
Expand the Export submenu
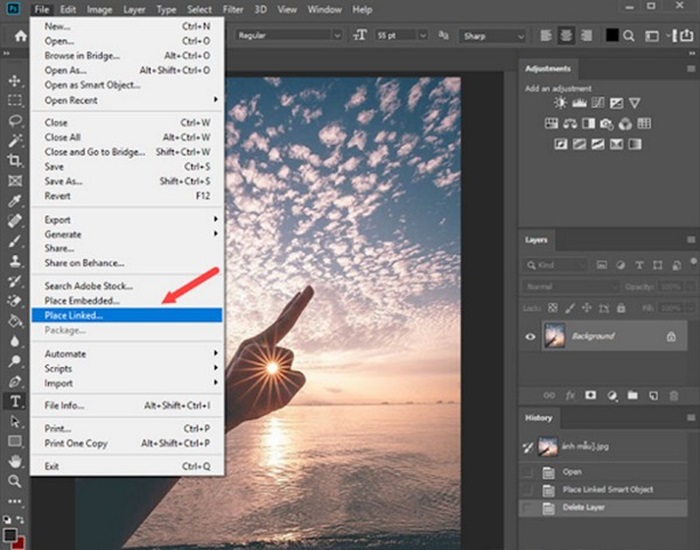127,220
